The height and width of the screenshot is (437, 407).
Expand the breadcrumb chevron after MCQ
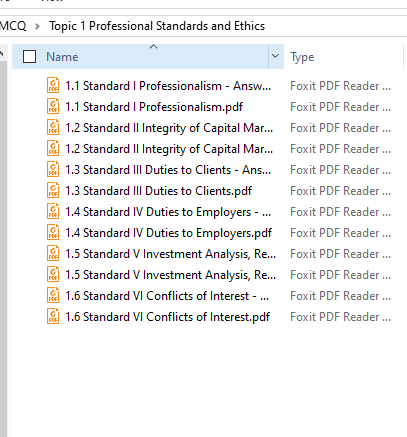37,26
